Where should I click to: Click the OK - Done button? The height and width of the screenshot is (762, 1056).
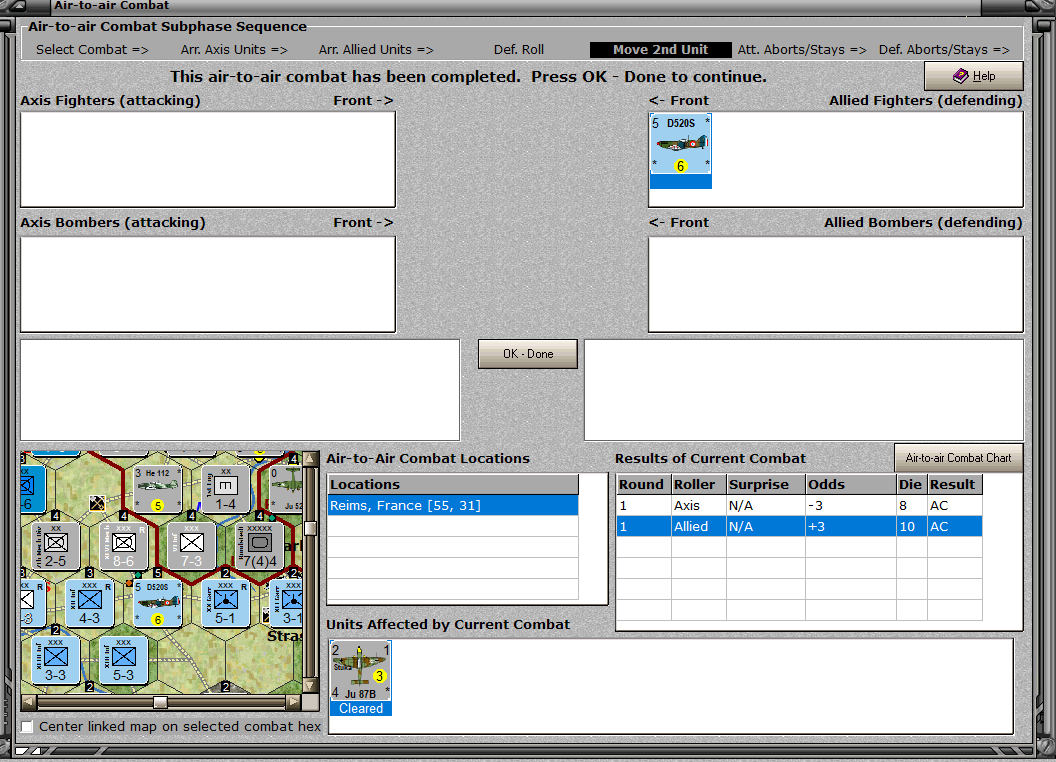tap(528, 354)
